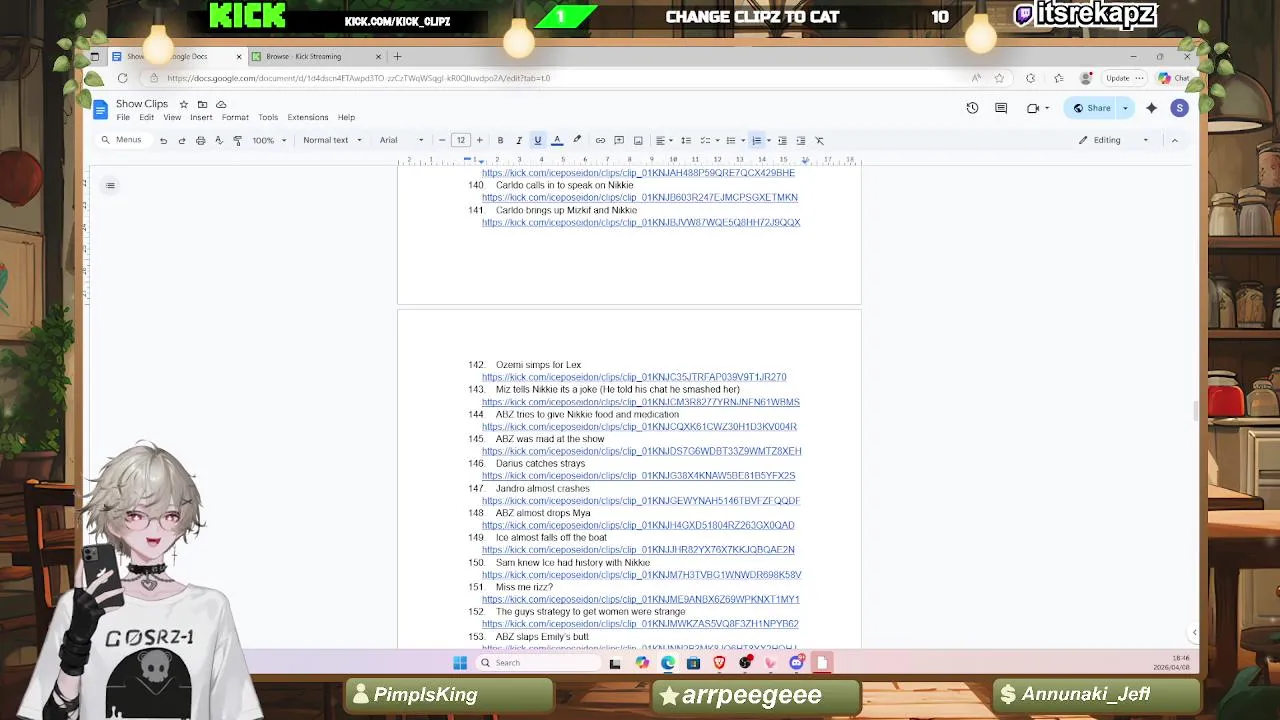
Task: Open the zoom 100% dropdown
Action: (x=269, y=140)
